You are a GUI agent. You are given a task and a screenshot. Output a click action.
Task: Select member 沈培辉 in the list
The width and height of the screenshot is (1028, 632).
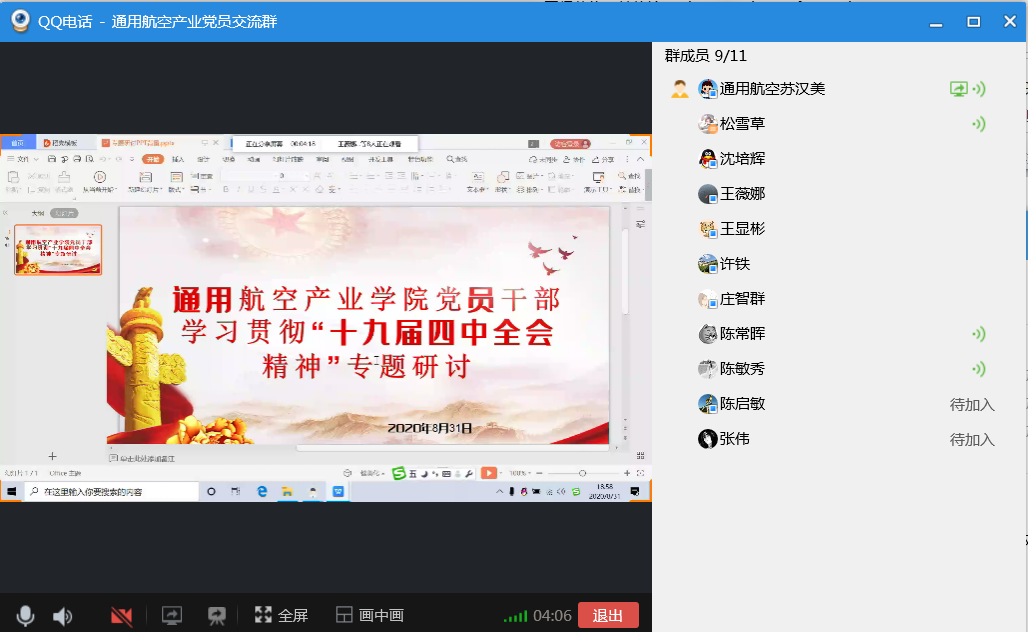[x=742, y=159]
